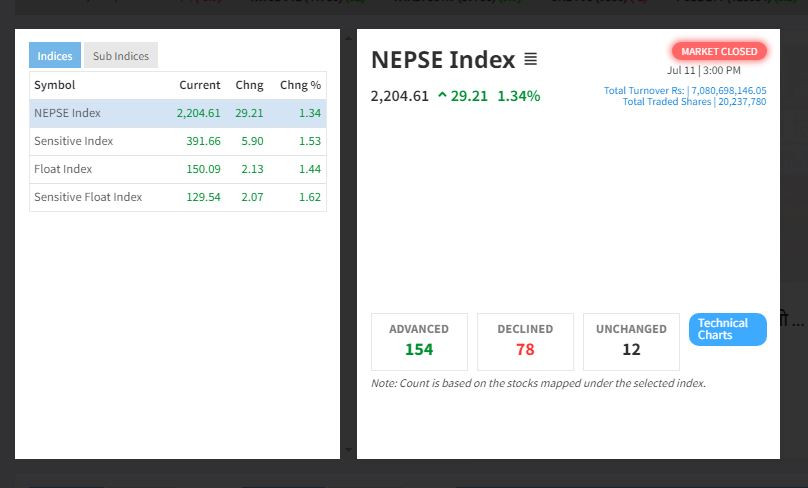Image resolution: width=808 pixels, height=488 pixels.
Task: Switch to the Indices tab
Action: point(55,55)
